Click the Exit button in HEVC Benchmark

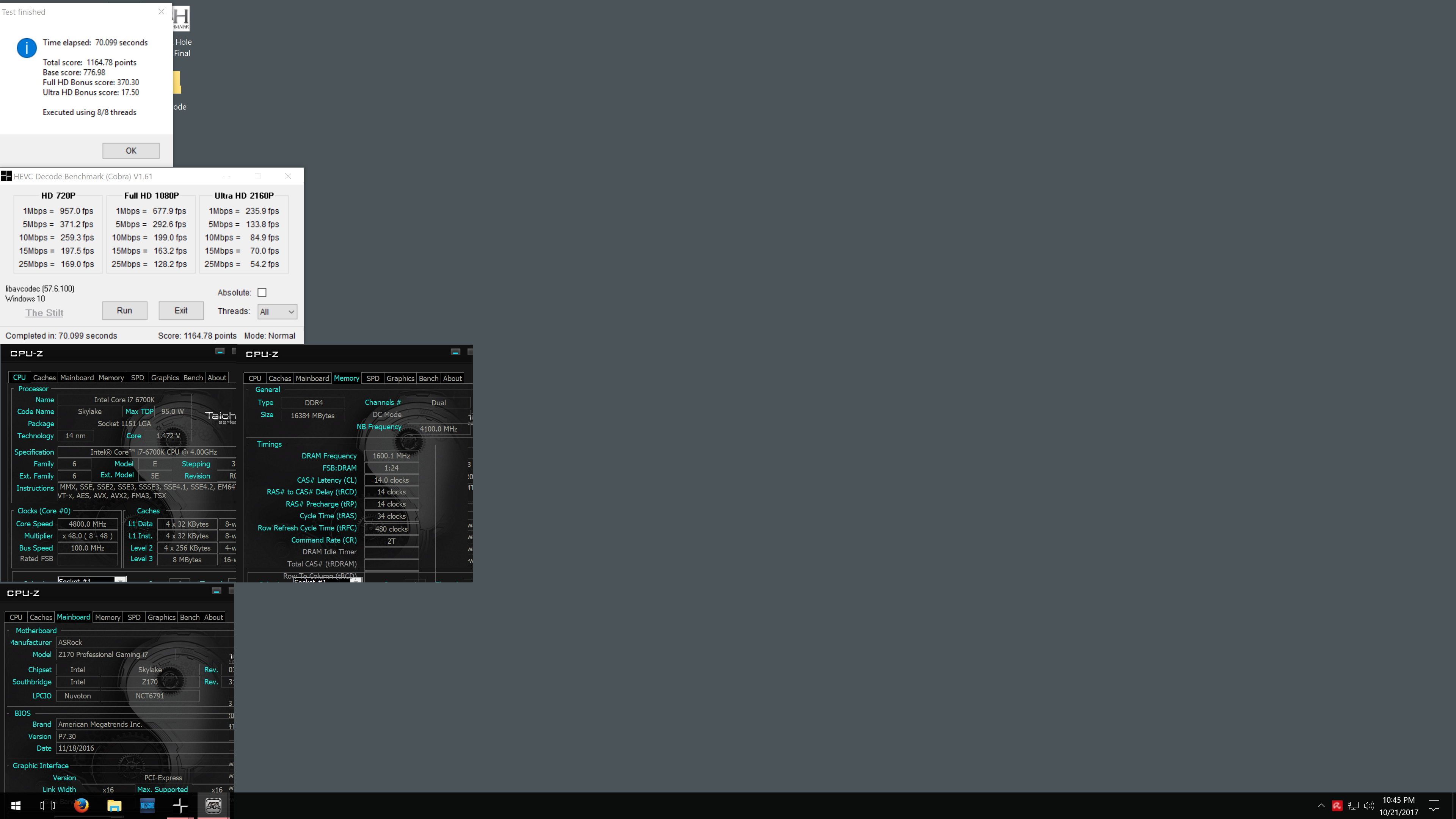coord(181,310)
